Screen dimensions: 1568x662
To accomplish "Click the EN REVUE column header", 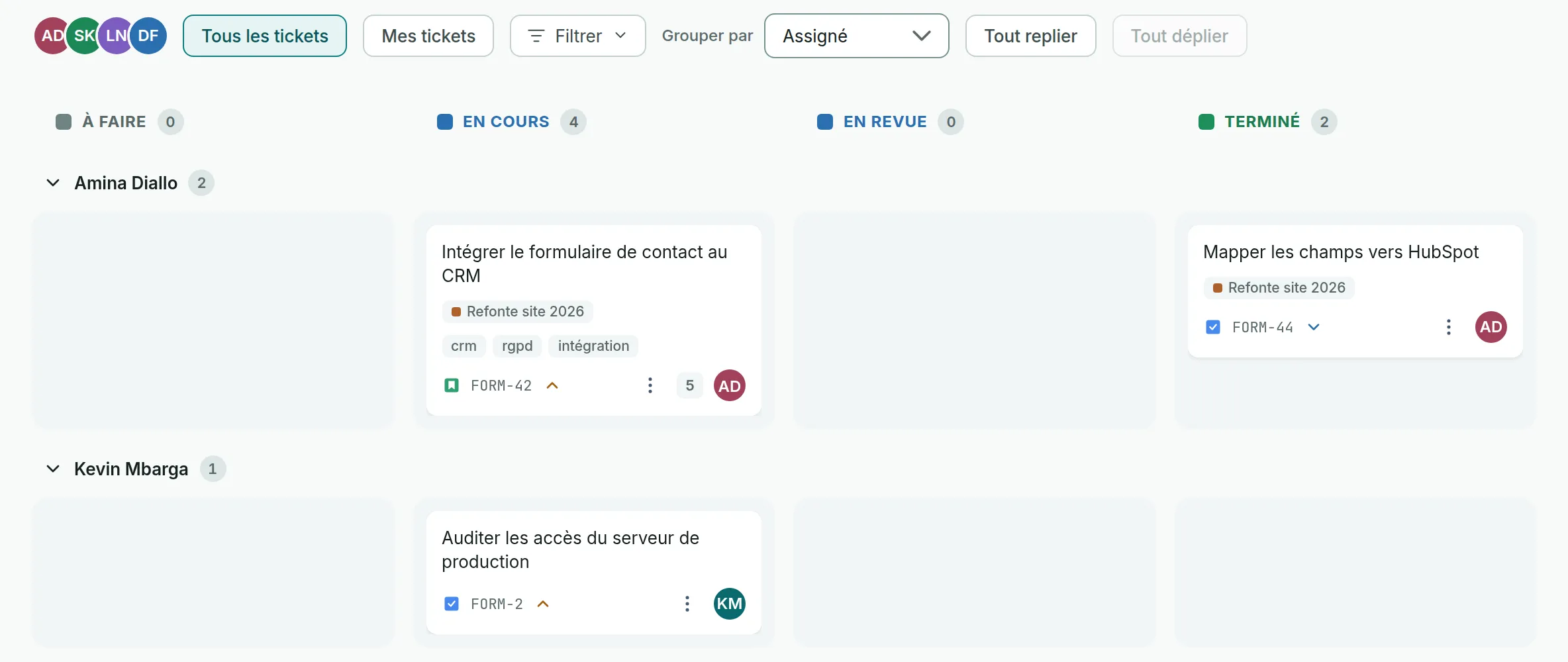I will click(x=885, y=122).
